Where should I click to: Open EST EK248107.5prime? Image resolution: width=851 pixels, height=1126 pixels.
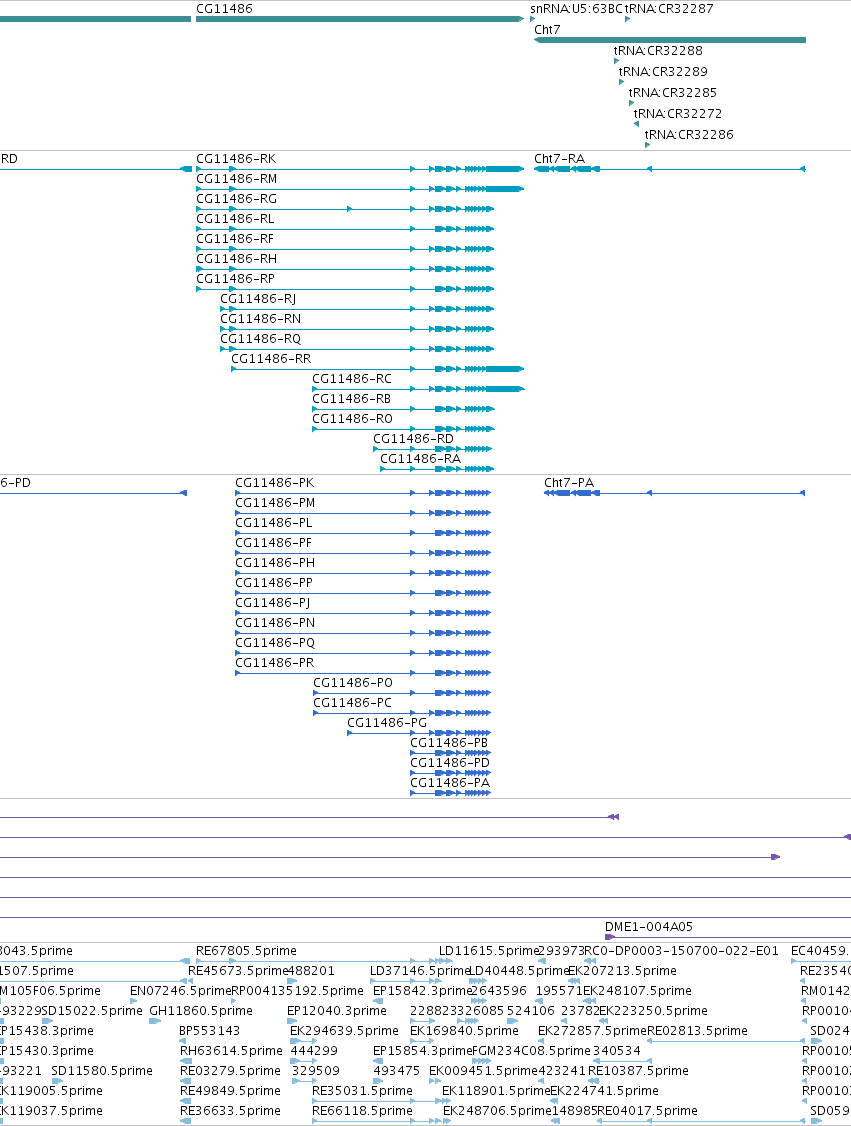point(637,991)
